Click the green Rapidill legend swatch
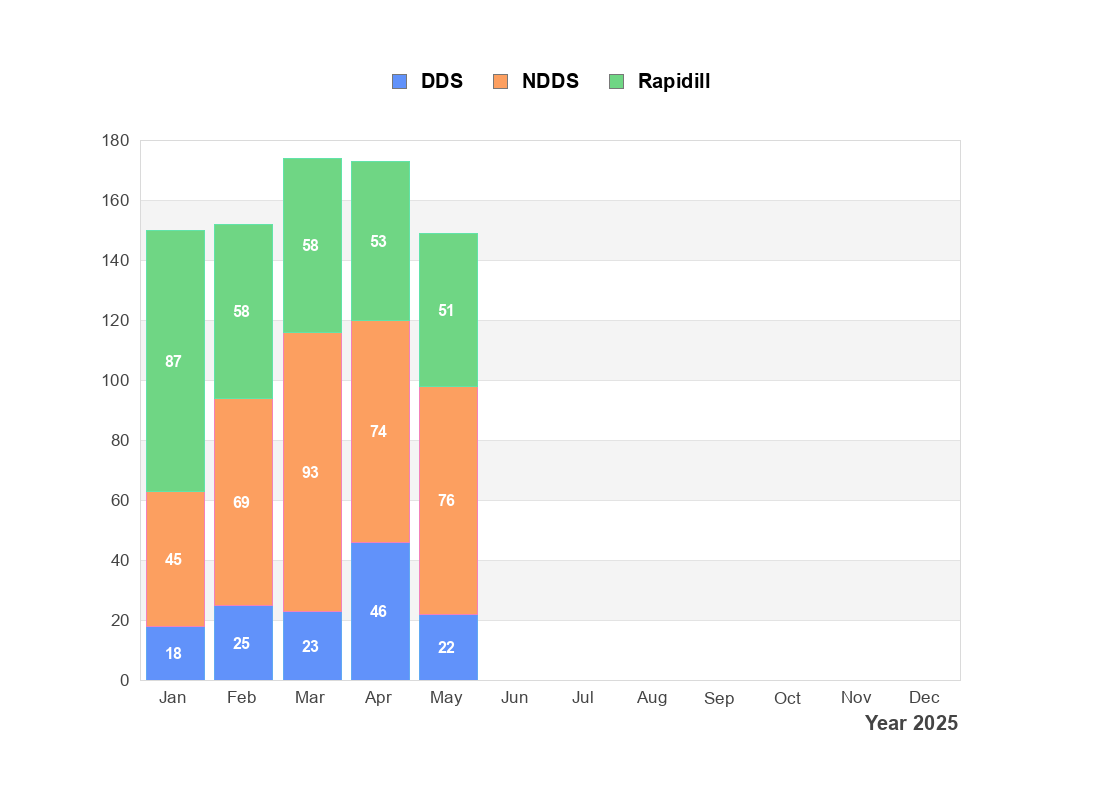Screen dimensions: 1100x800 click(617, 81)
